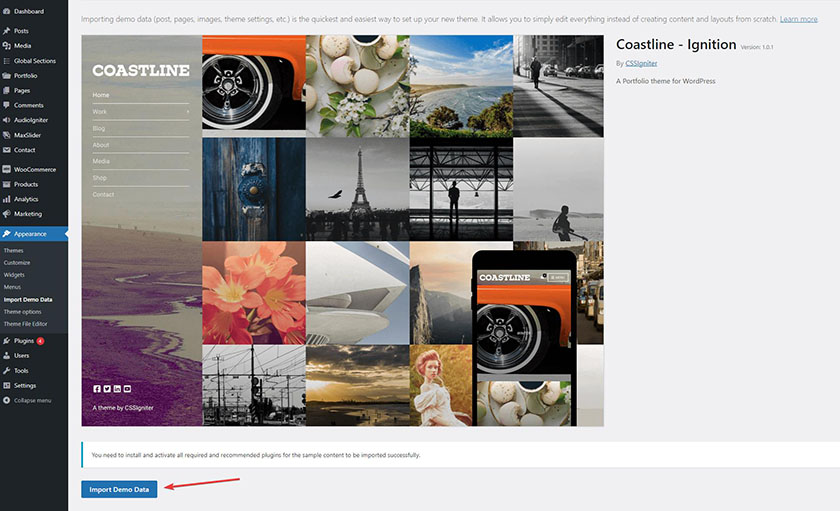Open the Pages menu item label

coord(22,91)
